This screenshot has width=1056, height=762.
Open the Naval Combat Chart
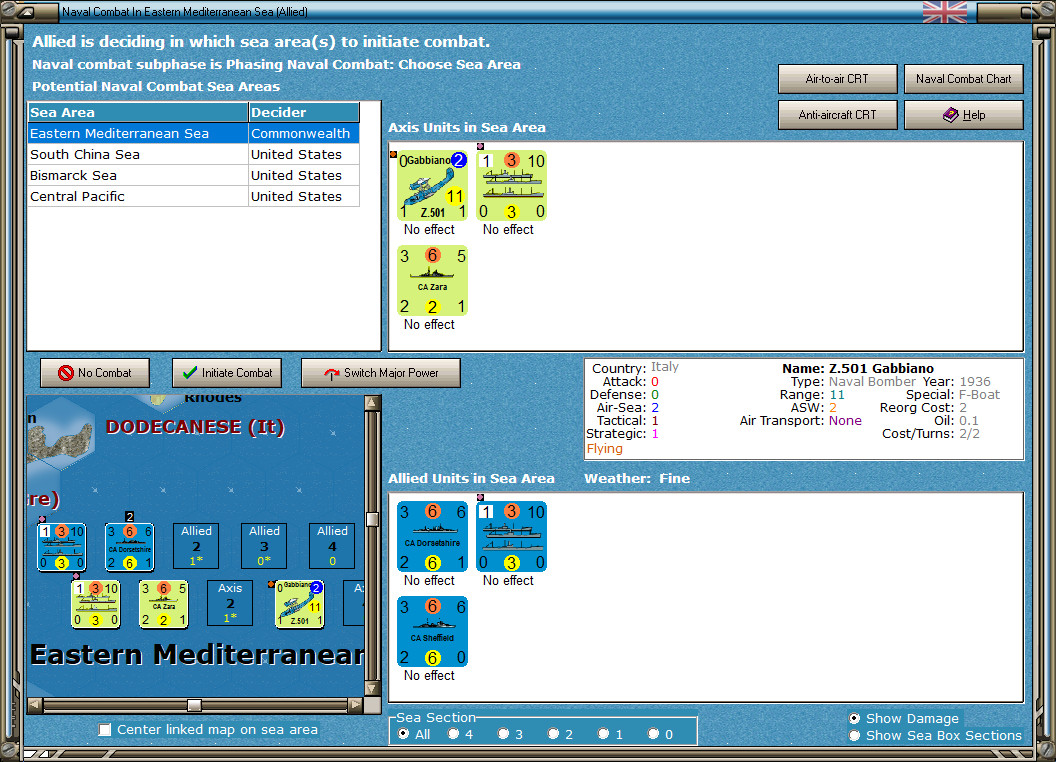click(x=964, y=79)
